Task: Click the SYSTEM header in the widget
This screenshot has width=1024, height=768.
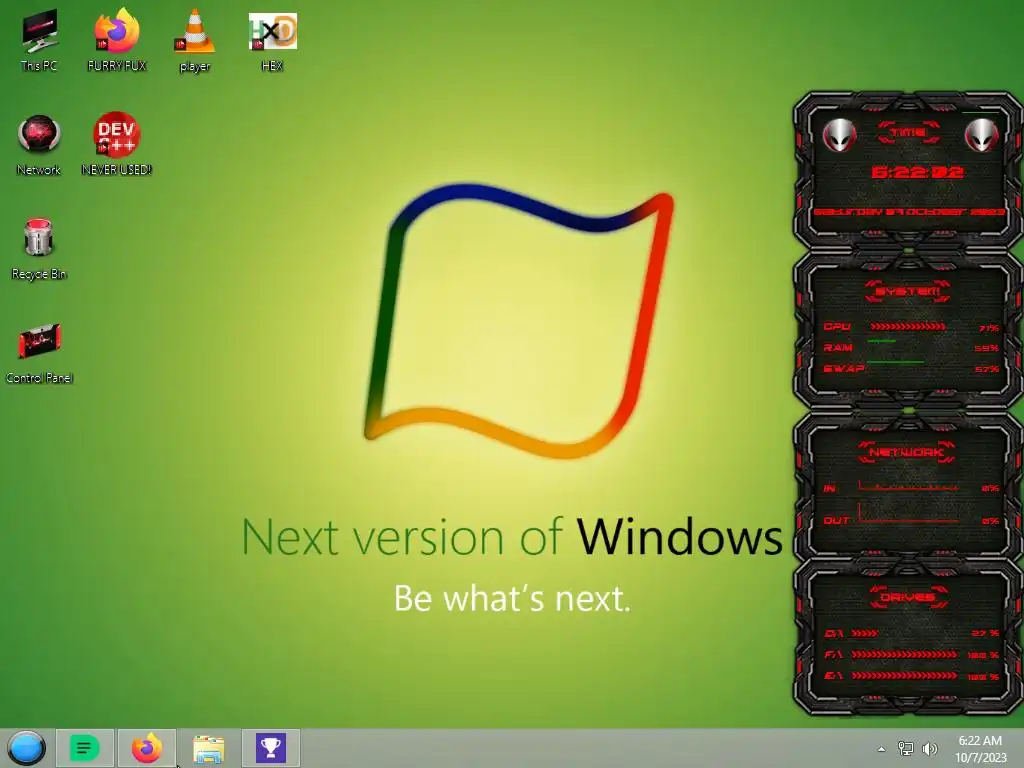Action: coord(908,291)
